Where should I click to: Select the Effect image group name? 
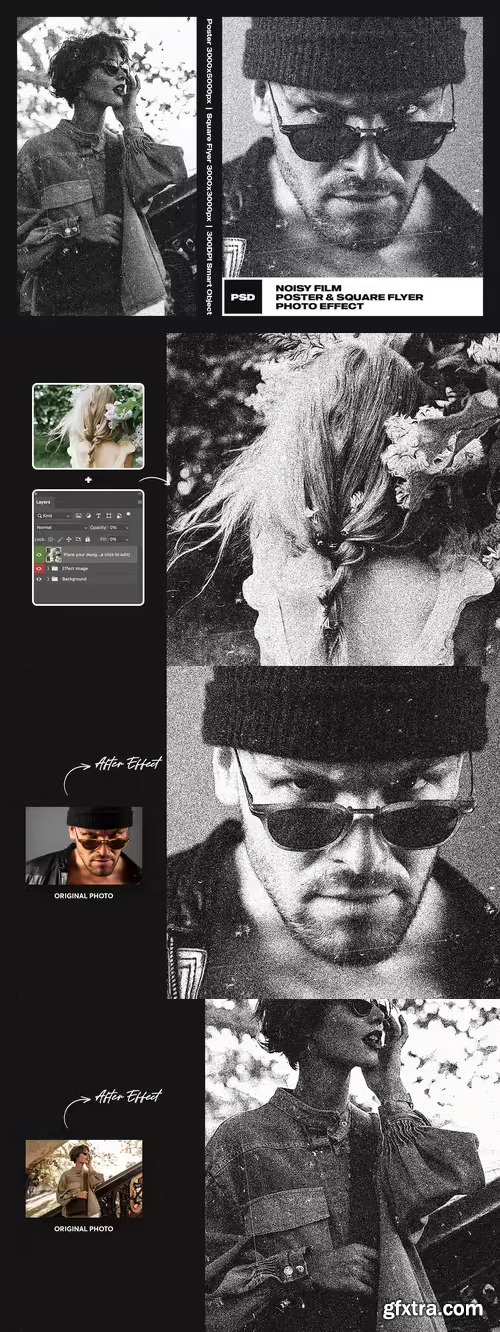point(75,569)
